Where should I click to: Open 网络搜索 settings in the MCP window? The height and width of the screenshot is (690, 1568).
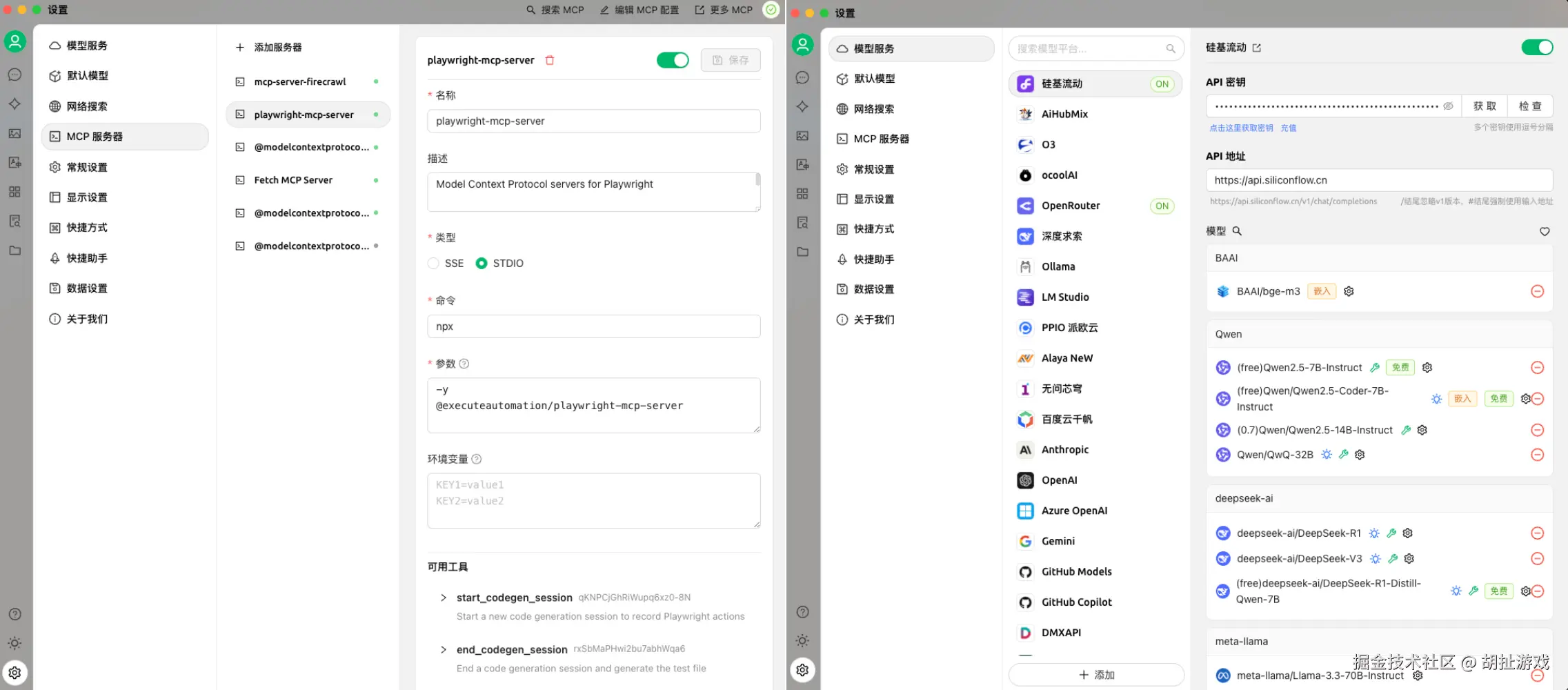coord(125,106)
